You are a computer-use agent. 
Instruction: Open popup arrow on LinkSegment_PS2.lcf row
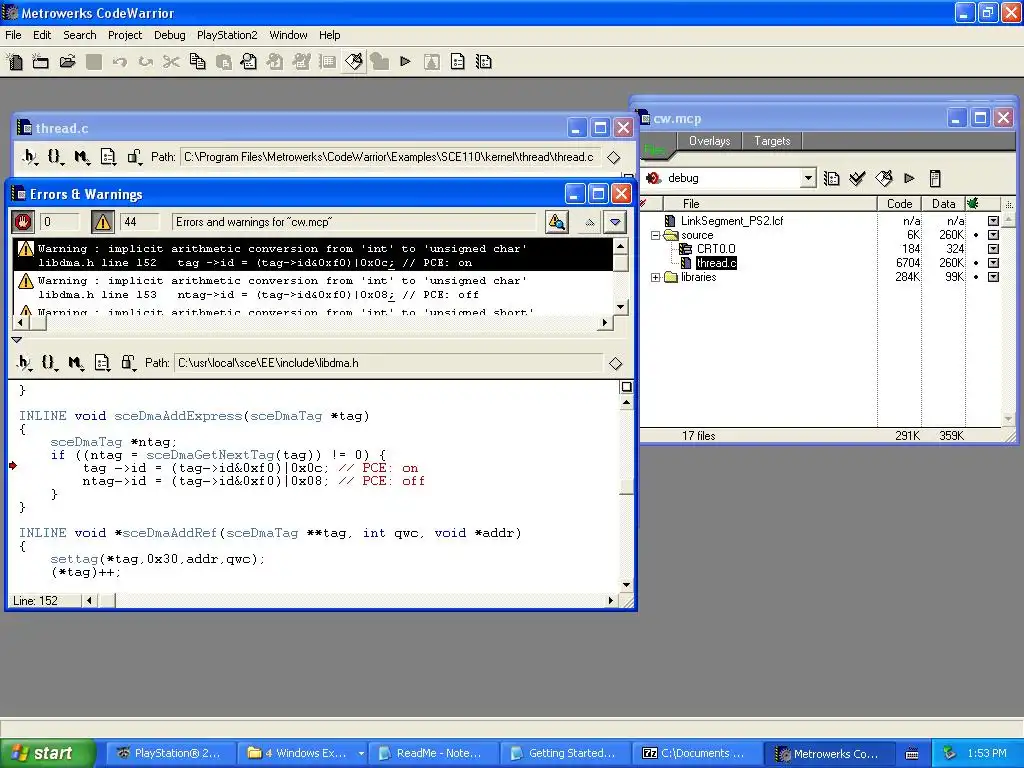(993, 221)
